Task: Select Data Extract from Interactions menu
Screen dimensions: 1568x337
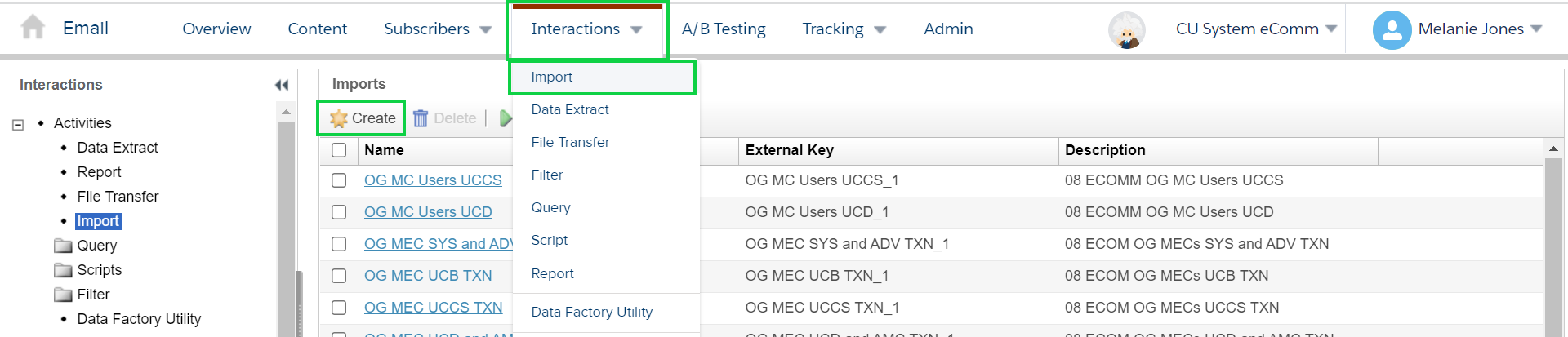Action: point(570,109)
